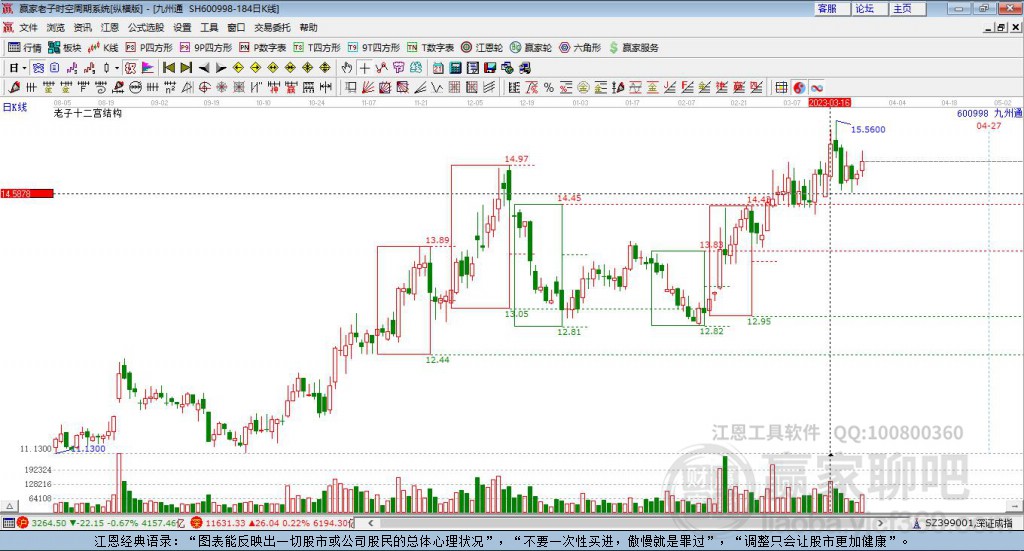Open the P四方形 tool
Viewport: 1024px width, 551px height.
point(149,48)
